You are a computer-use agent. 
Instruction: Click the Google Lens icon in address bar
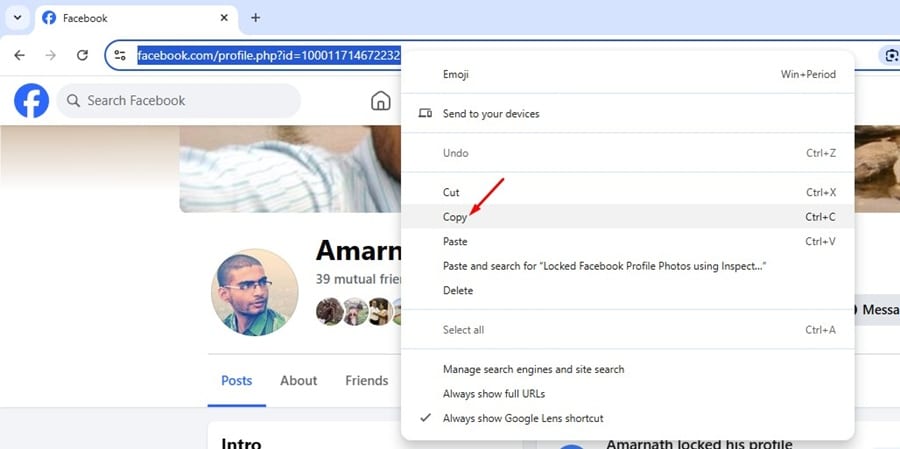[x=891, y=55]
